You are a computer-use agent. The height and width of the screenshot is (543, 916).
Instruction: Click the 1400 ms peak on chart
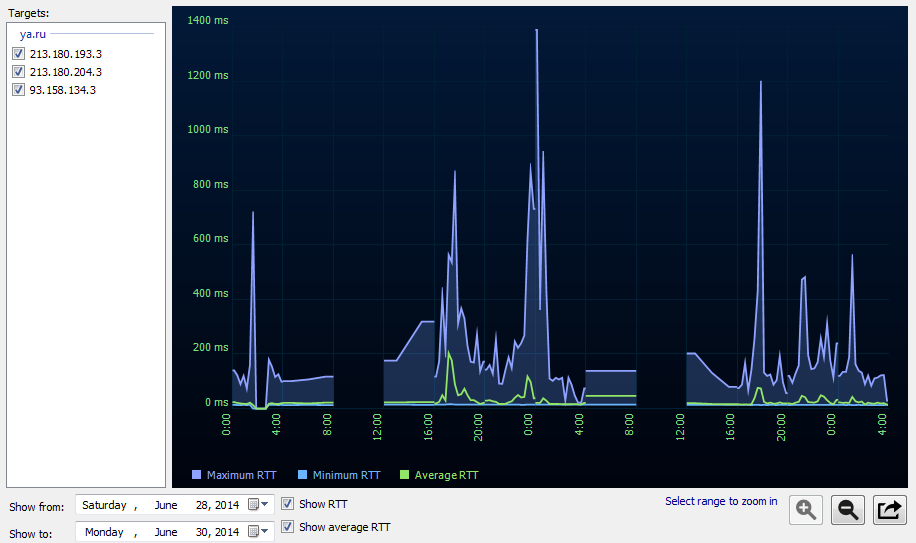click(537, 31)
